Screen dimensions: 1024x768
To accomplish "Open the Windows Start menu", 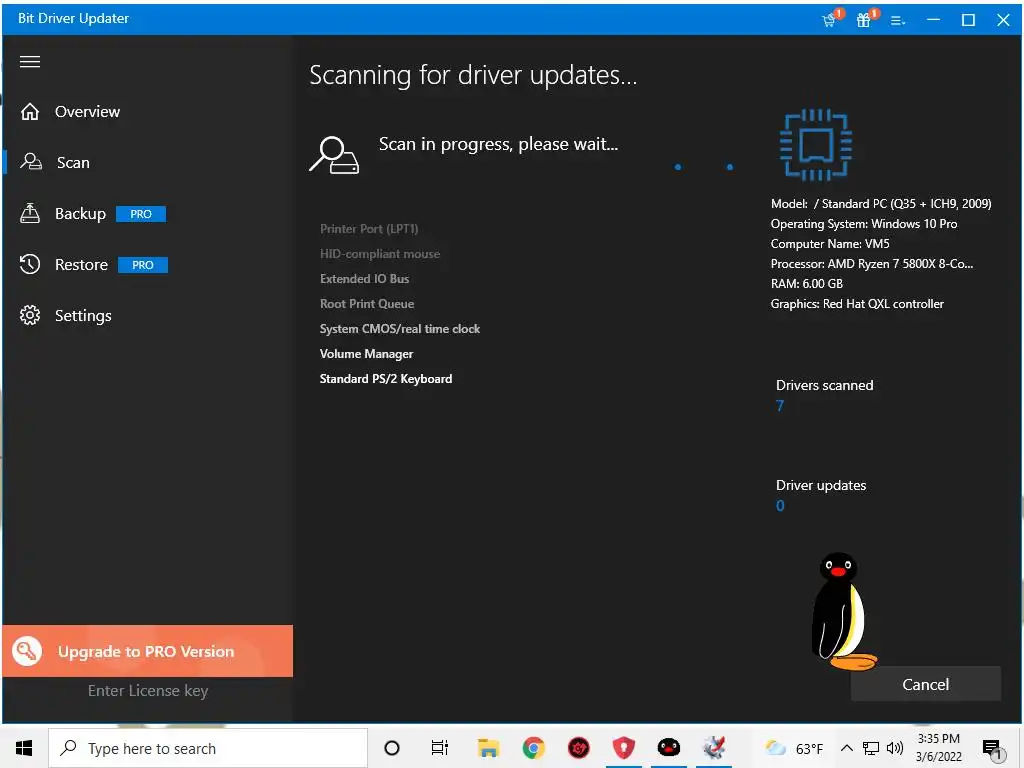I will coord(24,748).
